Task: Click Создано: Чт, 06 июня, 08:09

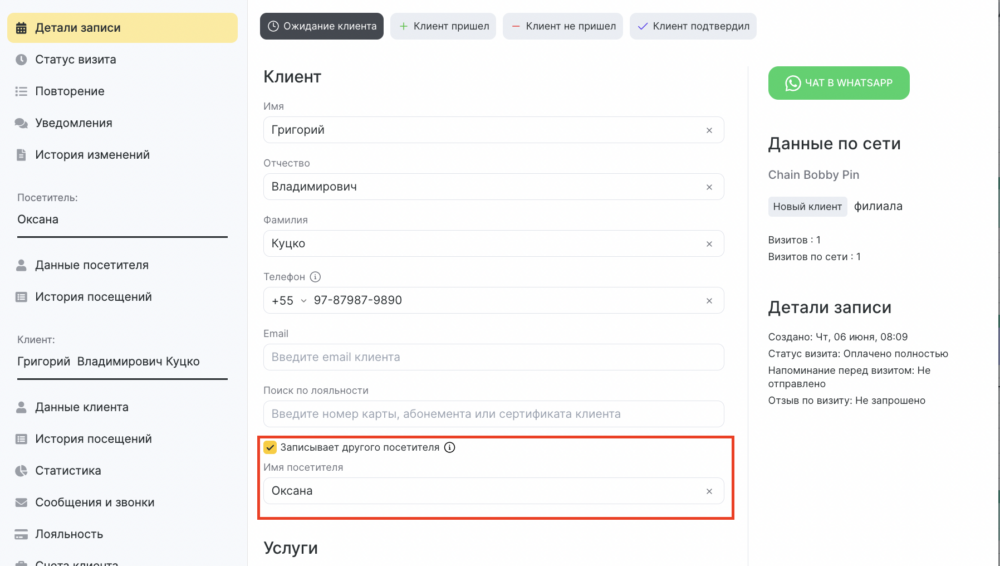Action: pyautogui.click(x=838, y=337)
